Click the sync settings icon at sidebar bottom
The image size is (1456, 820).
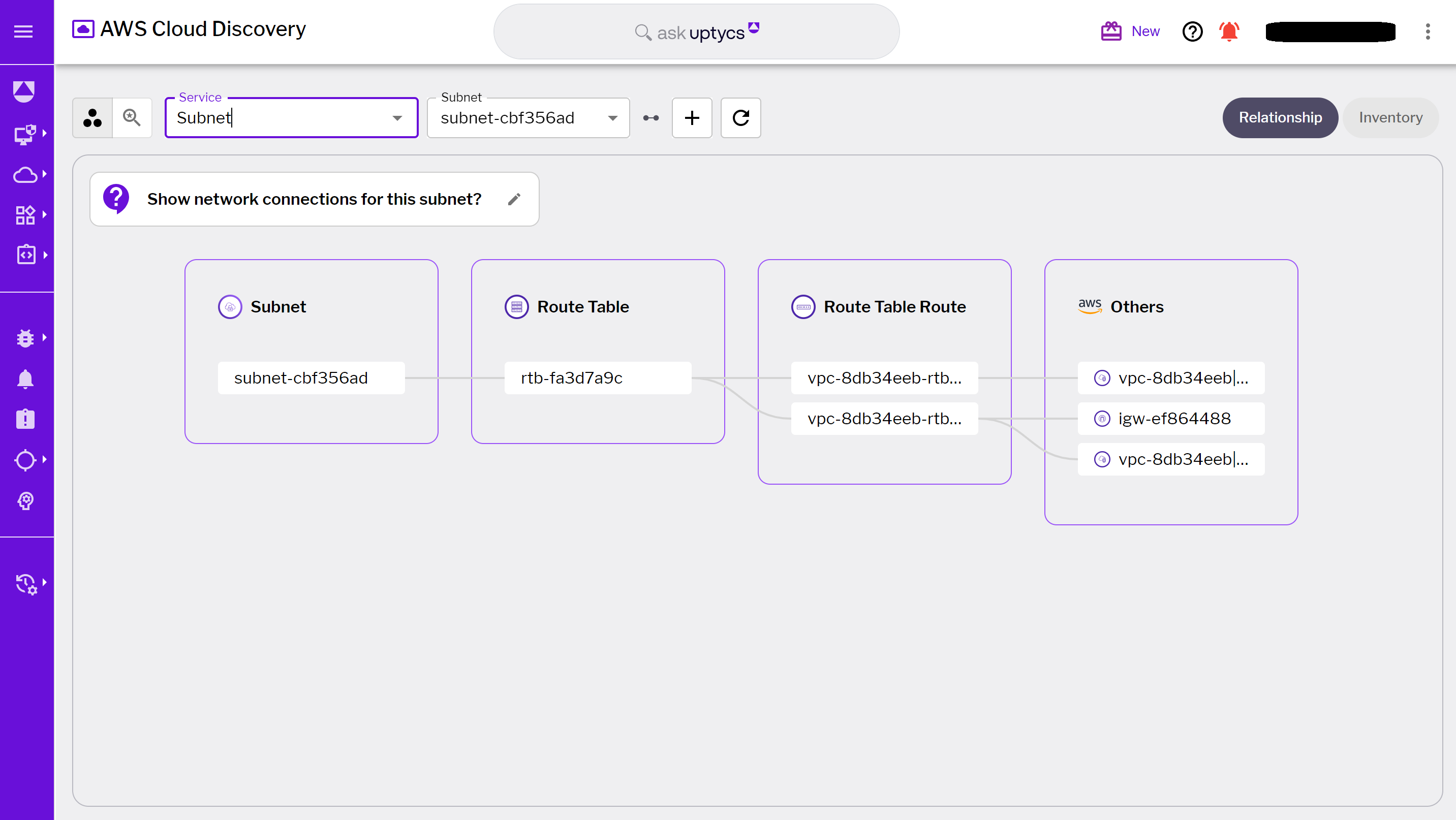coord(25,584)
